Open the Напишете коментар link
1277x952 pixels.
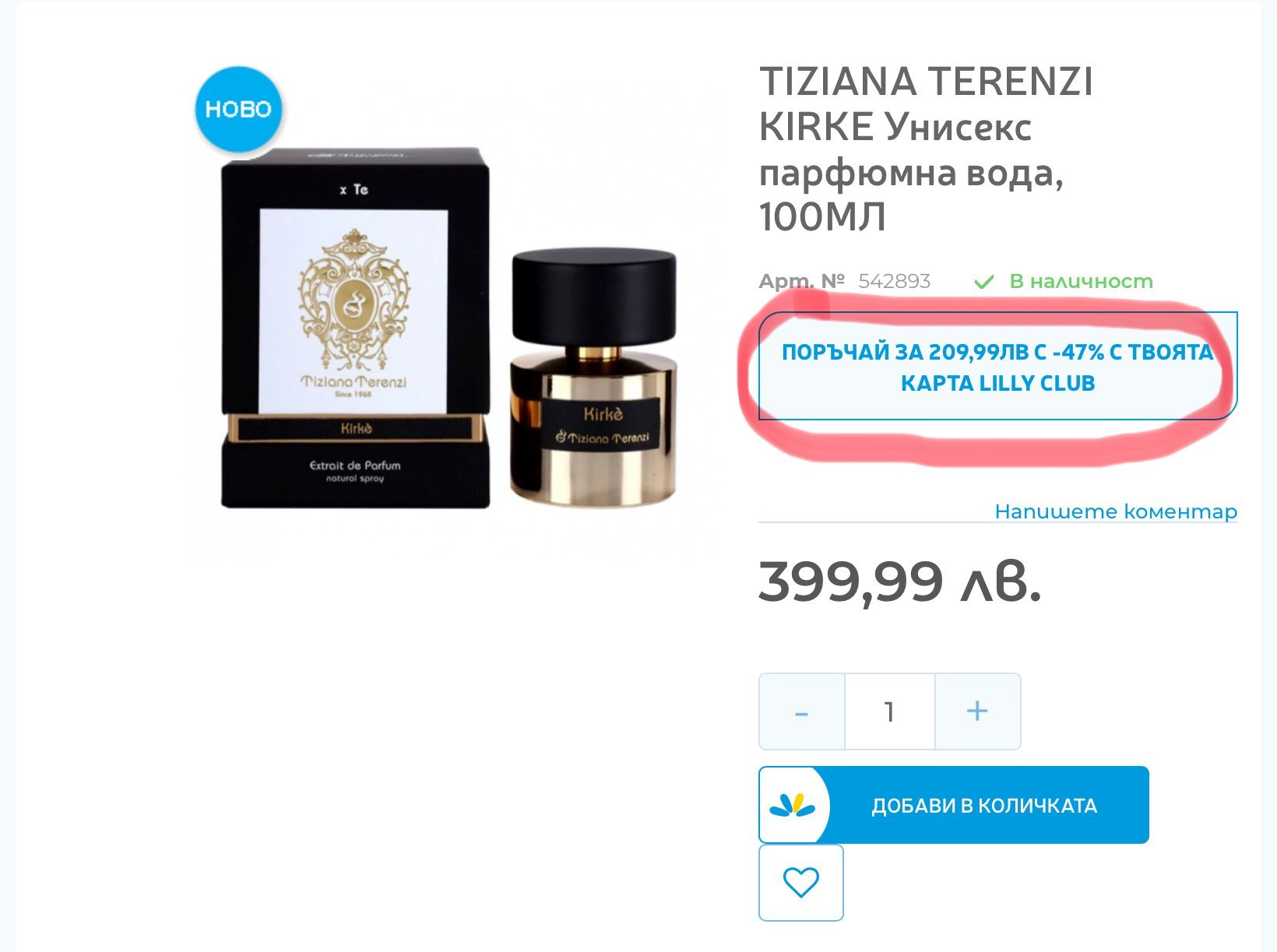coord(1116,511)
